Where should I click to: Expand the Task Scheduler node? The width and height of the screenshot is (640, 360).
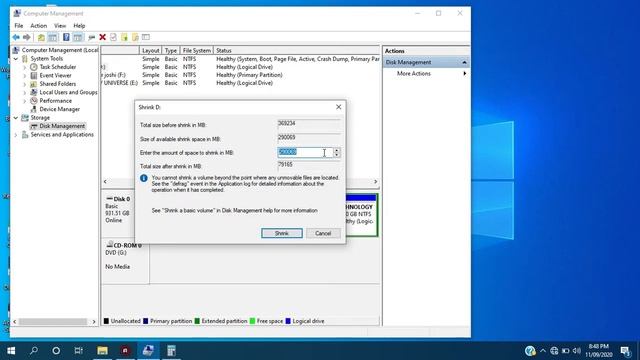pyautogui.click(x=24, y=67)
